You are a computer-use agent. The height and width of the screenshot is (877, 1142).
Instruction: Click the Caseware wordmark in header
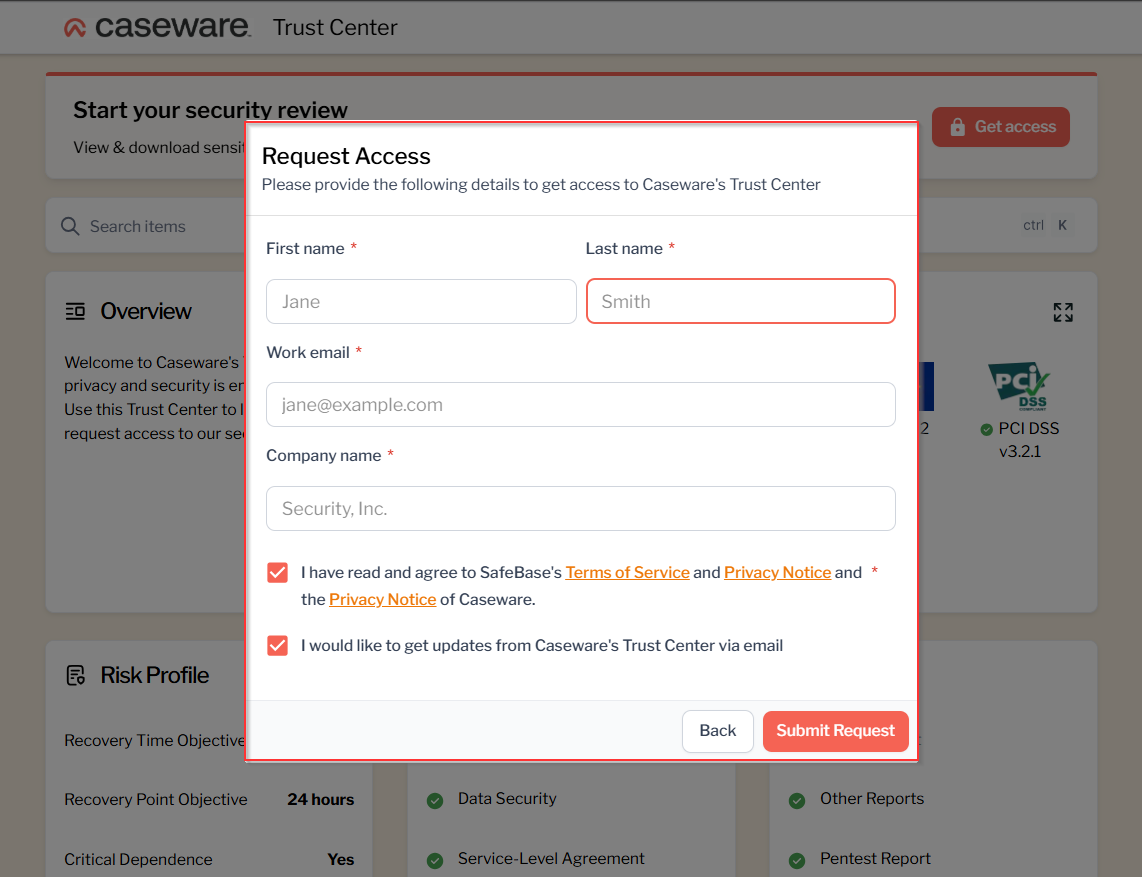173,27
